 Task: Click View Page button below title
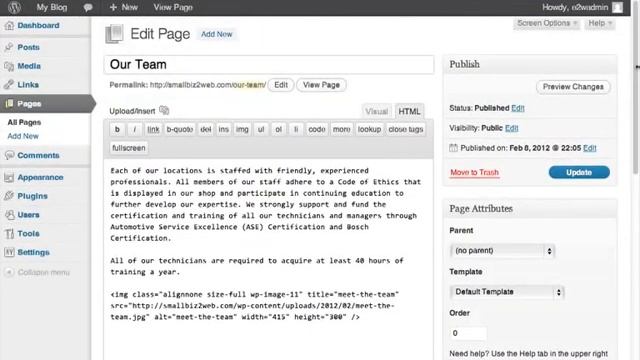321,85
